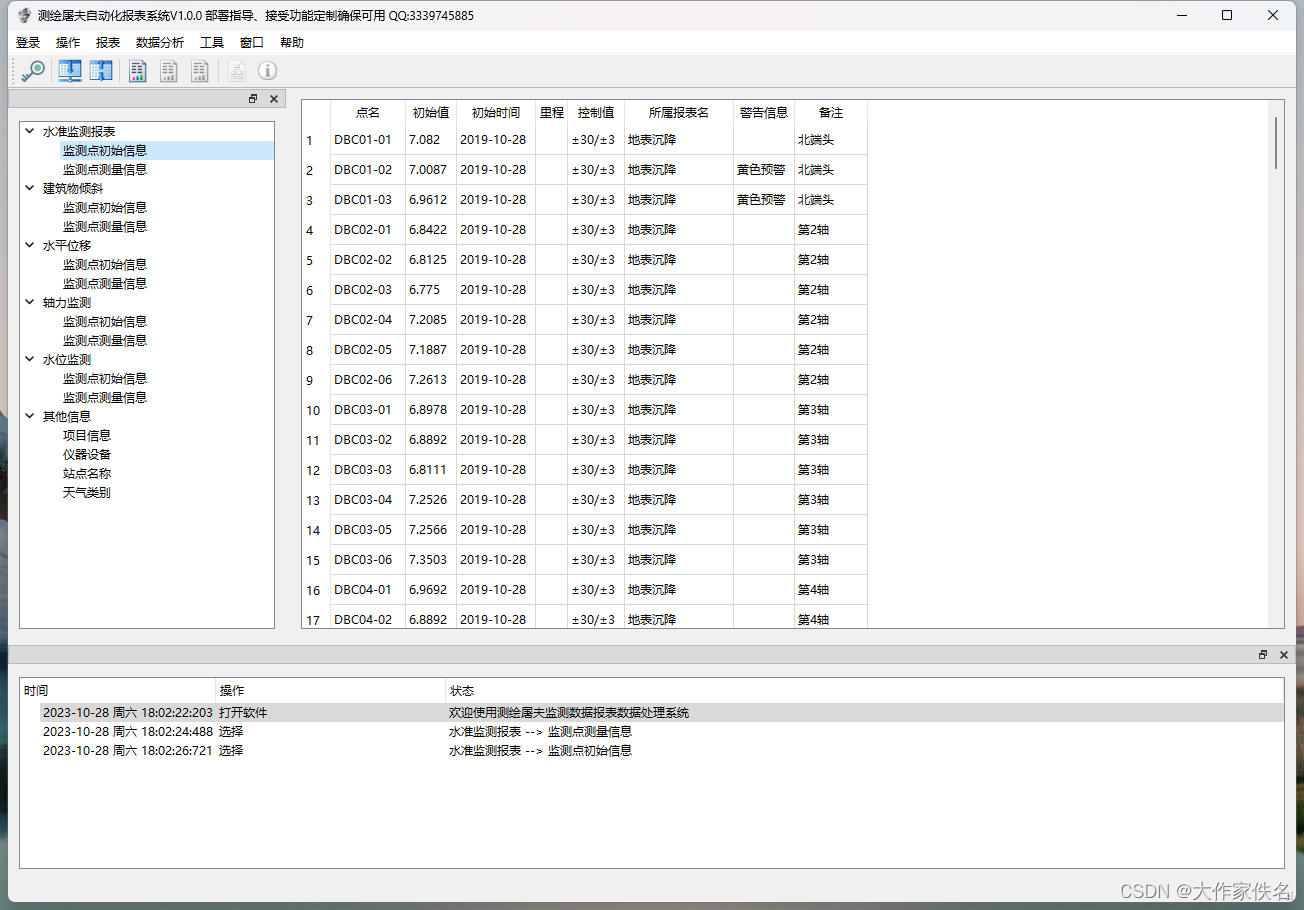Select 监测点测量信息 under 水位监测
This screenshot has height=910, width=1304.
pos(105,398)
